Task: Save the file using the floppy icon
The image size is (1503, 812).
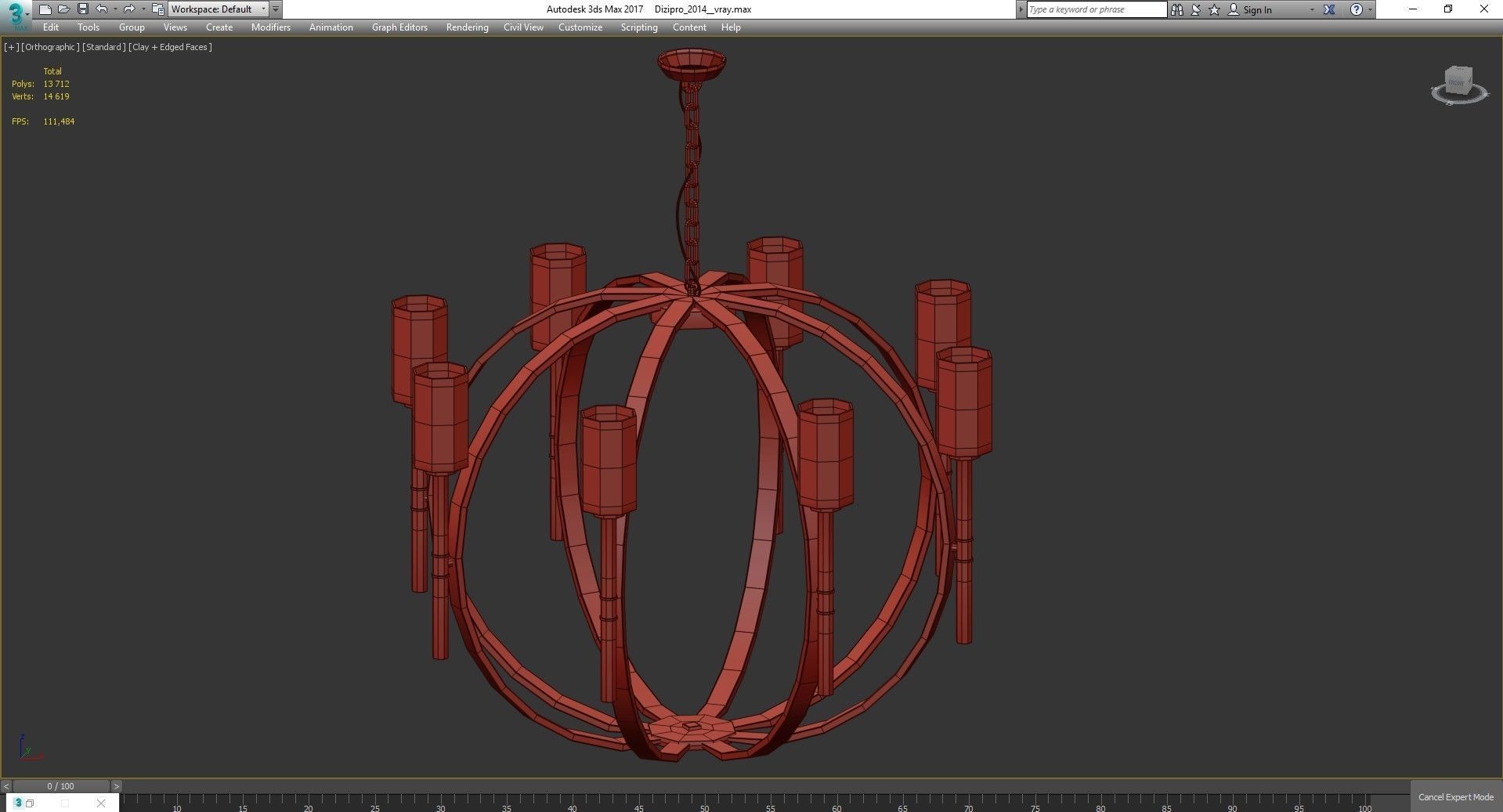Action: pos(82,9)
